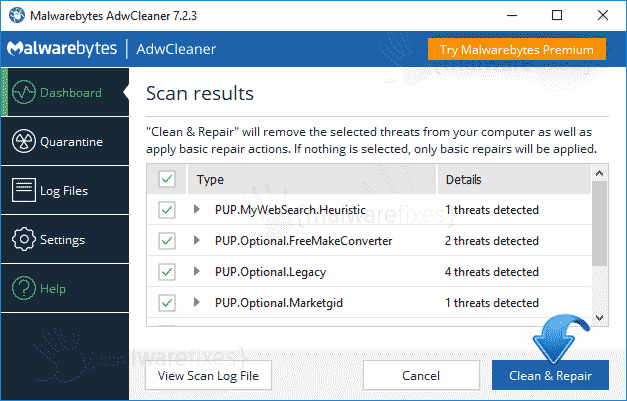Select the PUP.Optional.Marketgid entry text
The width and height of the screenshot is (627, 401).
(279, 303)
